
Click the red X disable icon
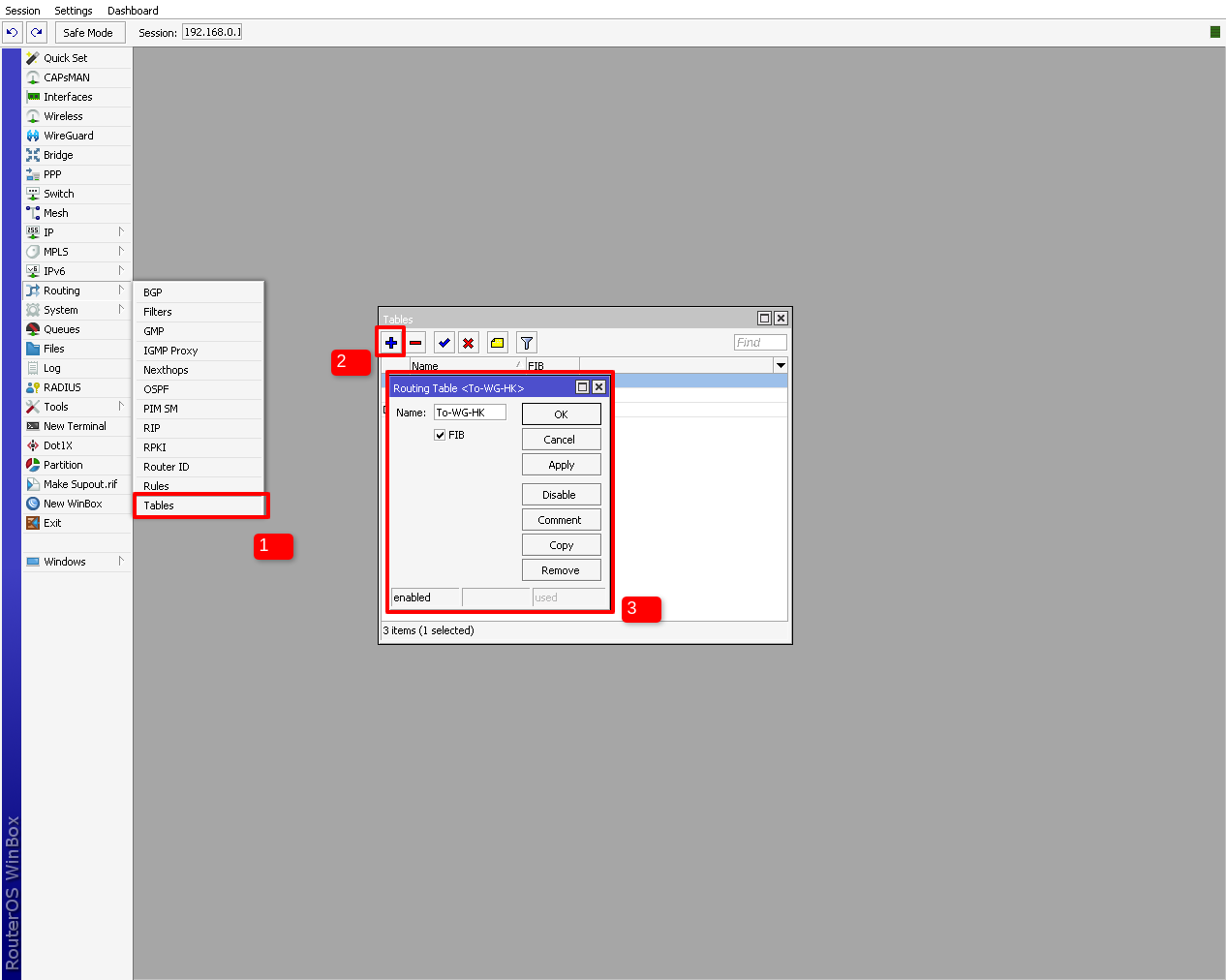[x=469, y=343]
